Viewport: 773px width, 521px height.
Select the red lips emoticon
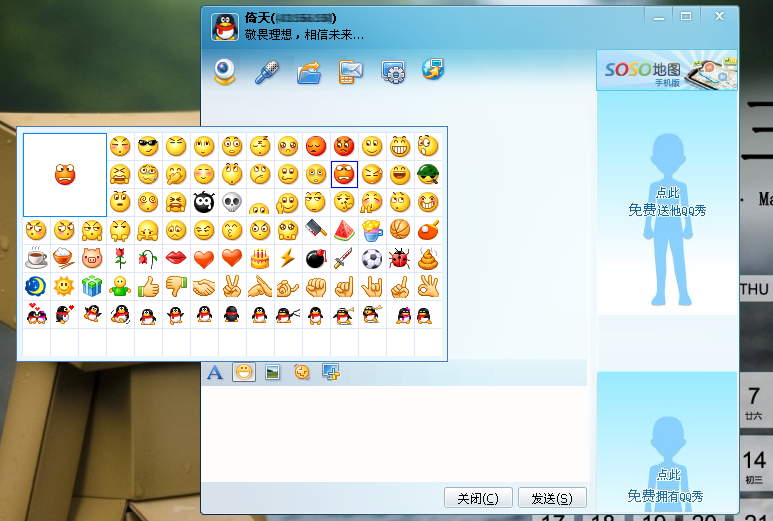(176, 258)
